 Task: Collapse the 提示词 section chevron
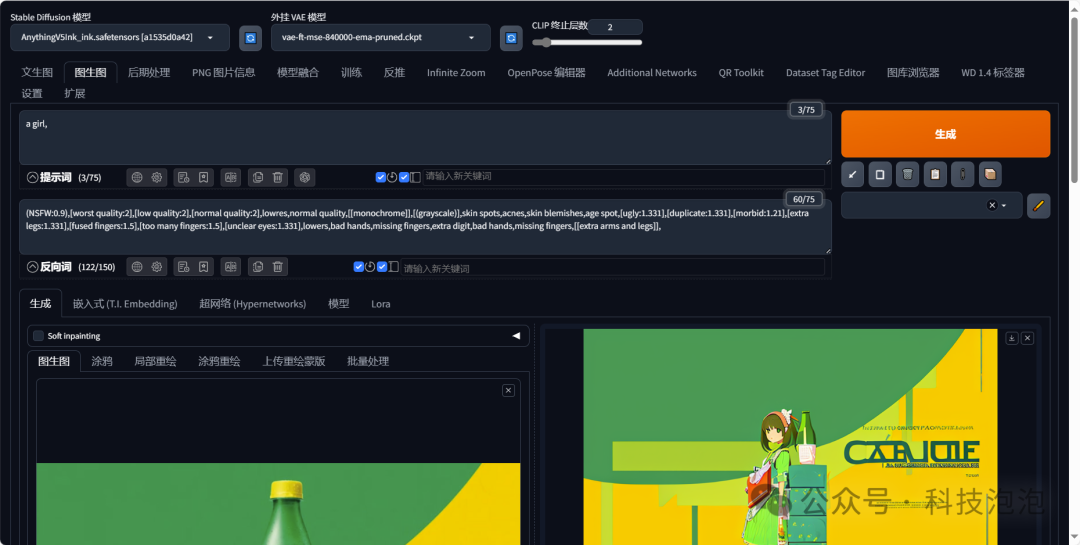point(32,177)
